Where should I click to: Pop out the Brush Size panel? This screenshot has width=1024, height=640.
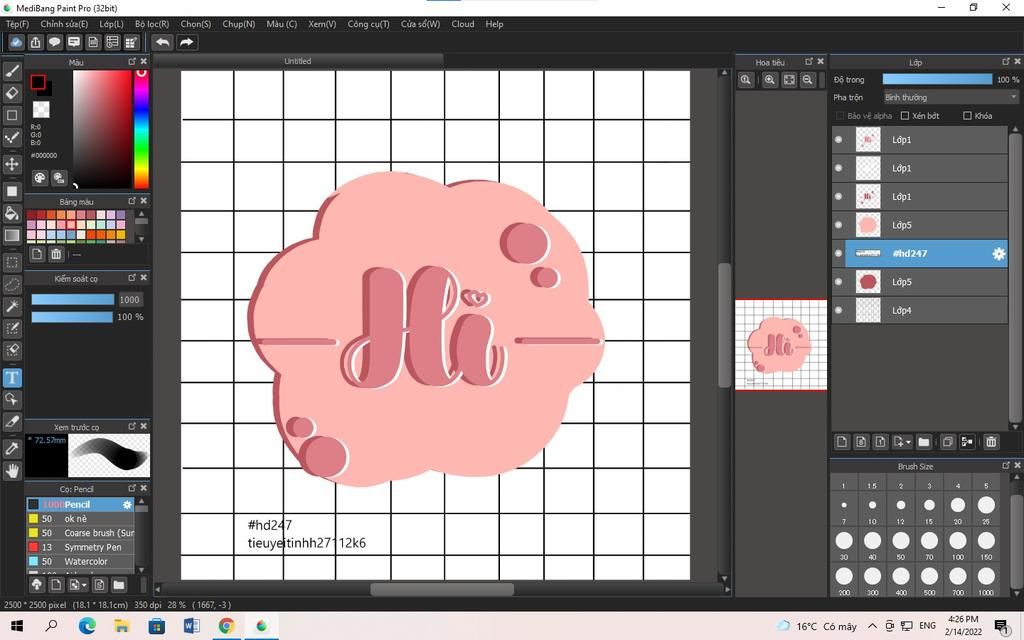[1006, 465]
